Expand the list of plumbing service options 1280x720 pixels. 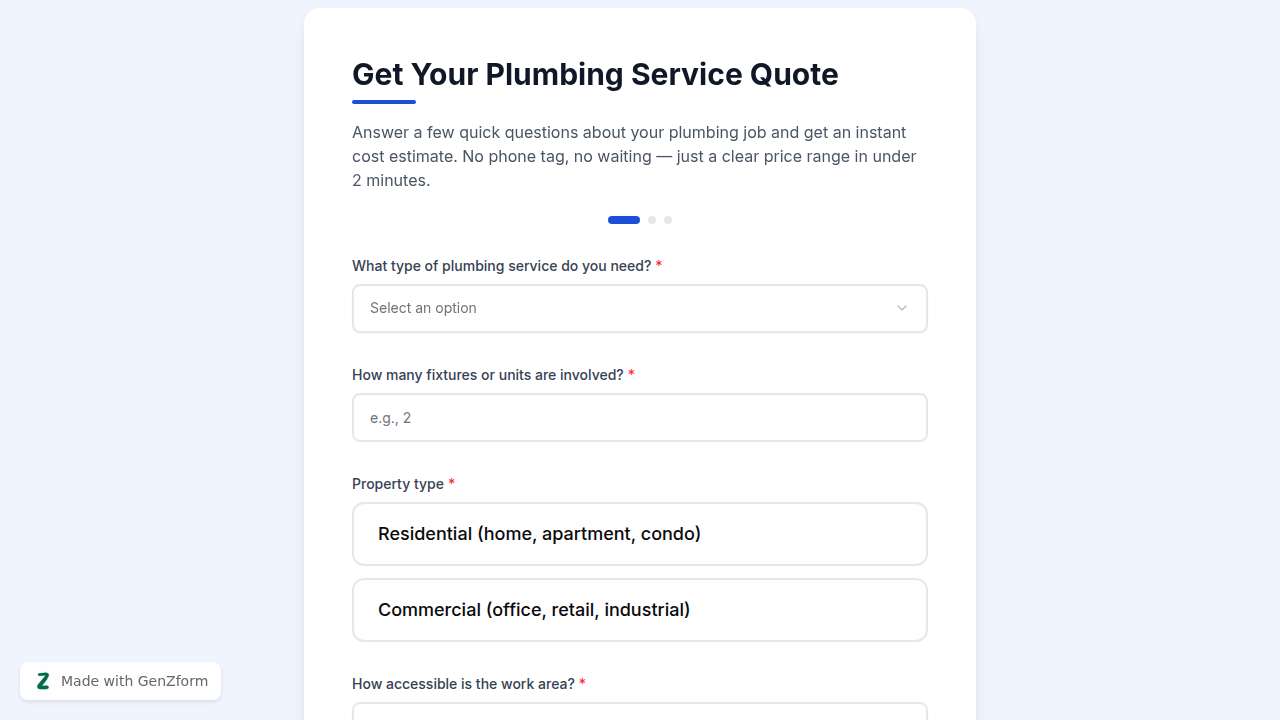(x=640, y=308)
